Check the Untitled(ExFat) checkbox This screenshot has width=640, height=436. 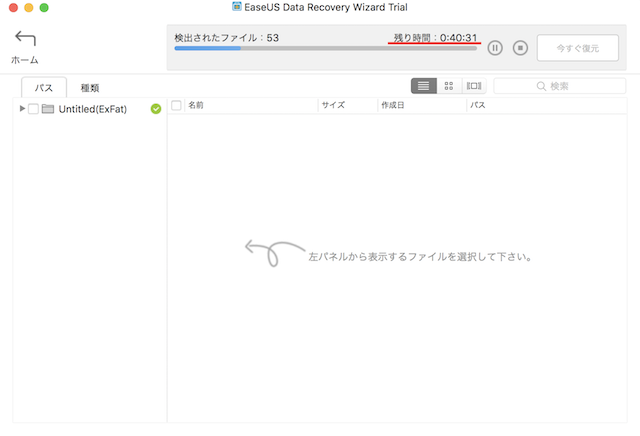click(x=33, y=109)
